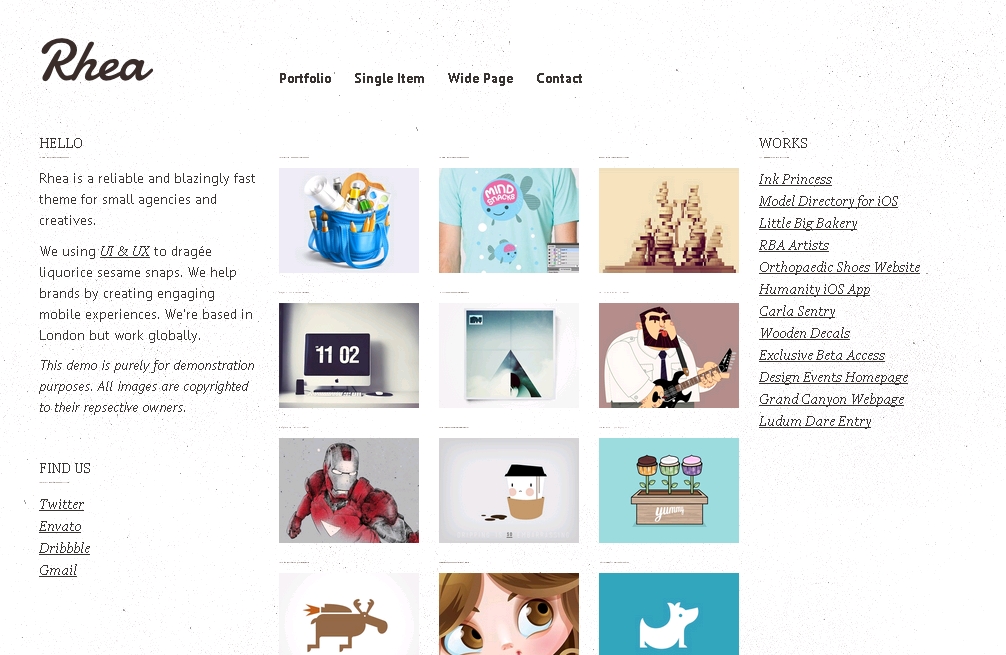This screenshot has width=1006, height=655.
Task: Visit the Twitter link under Find Us
Action: point(62,504)
